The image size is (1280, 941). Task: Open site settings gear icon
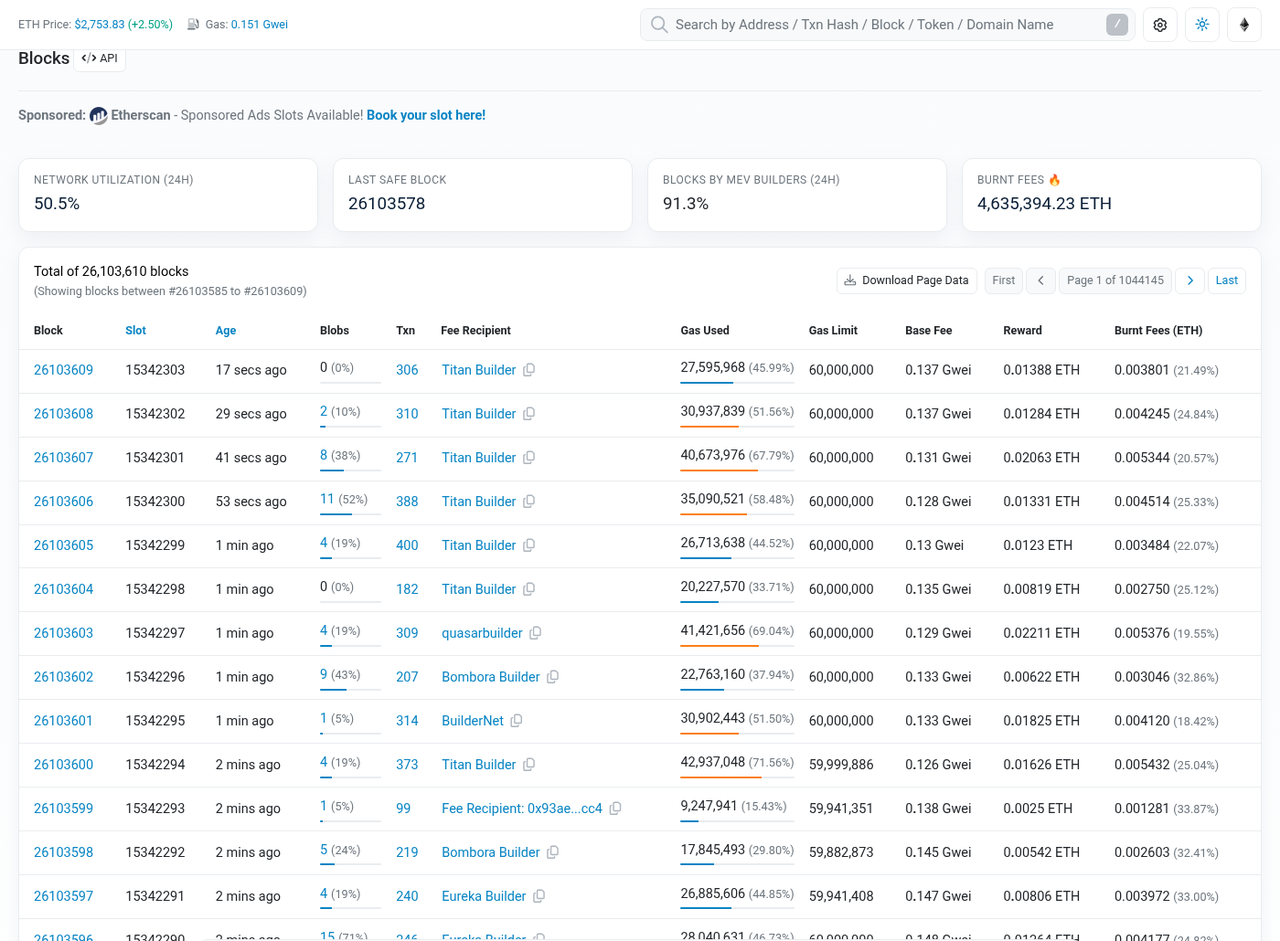1160,25
